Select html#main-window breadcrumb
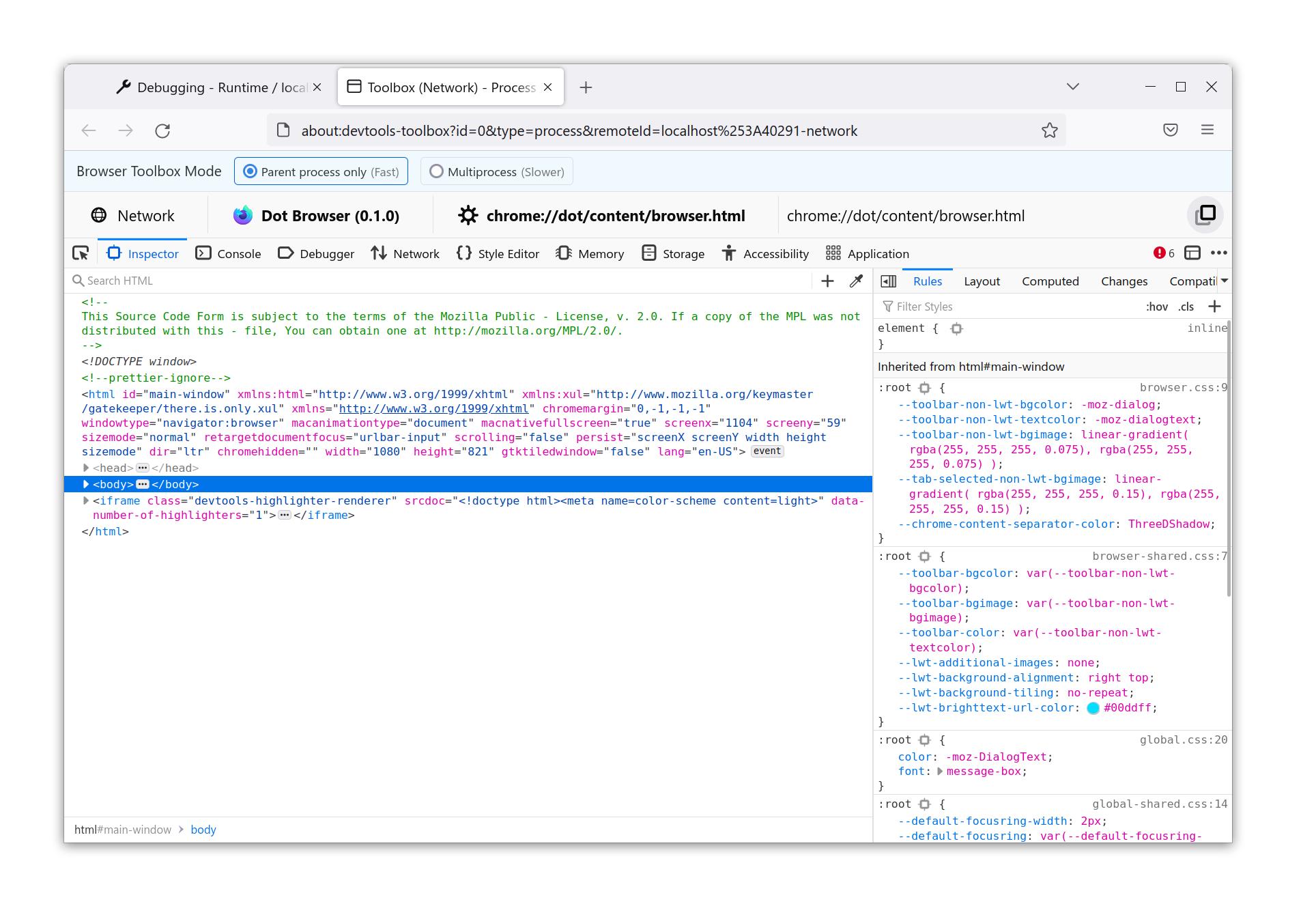 (x=123, y=830)
